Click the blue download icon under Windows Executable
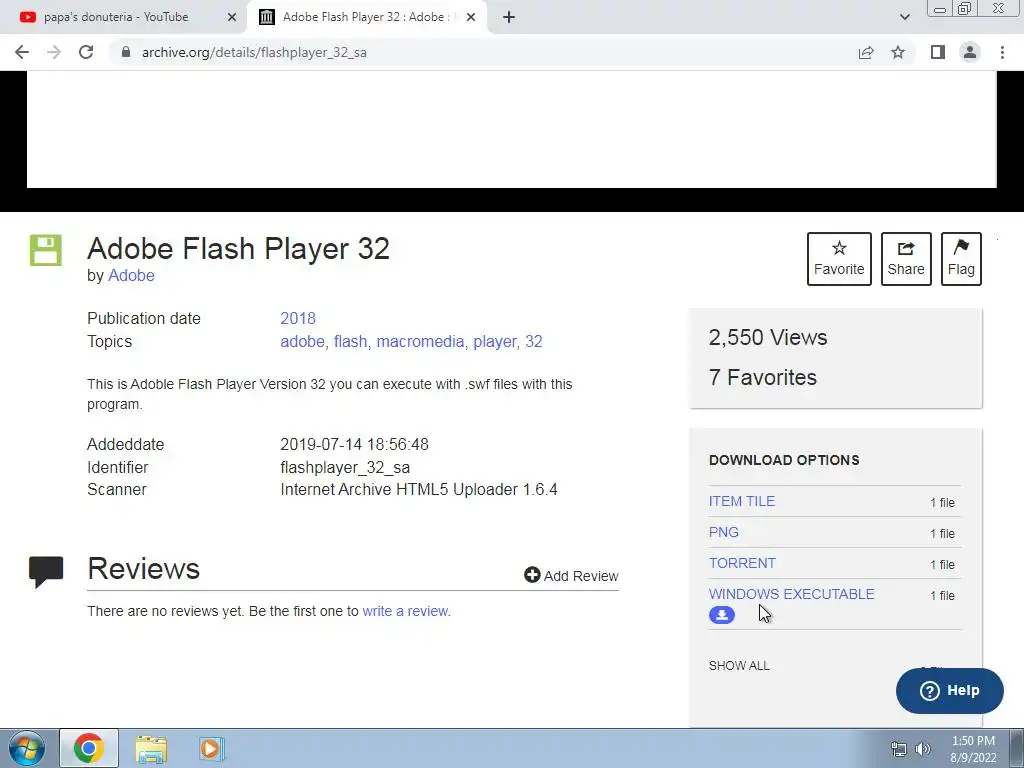This screenshot has width=1024, height=768. [x=722, y=615]
